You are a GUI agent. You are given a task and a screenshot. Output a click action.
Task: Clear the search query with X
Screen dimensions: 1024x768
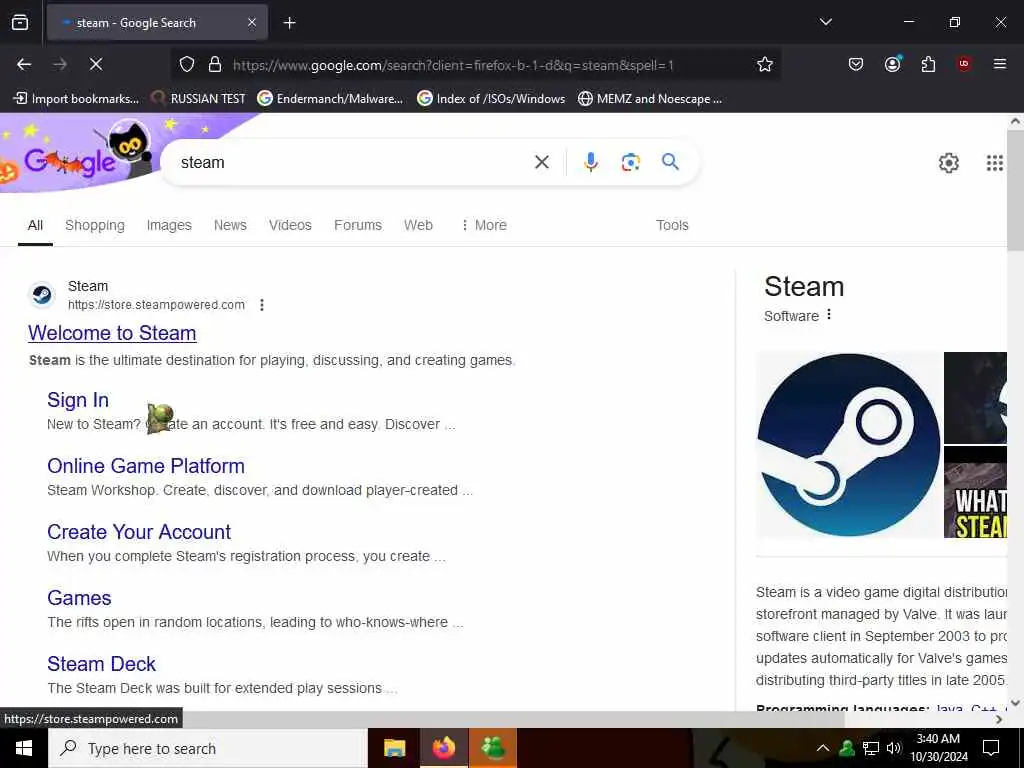click(x=541, y=162)
